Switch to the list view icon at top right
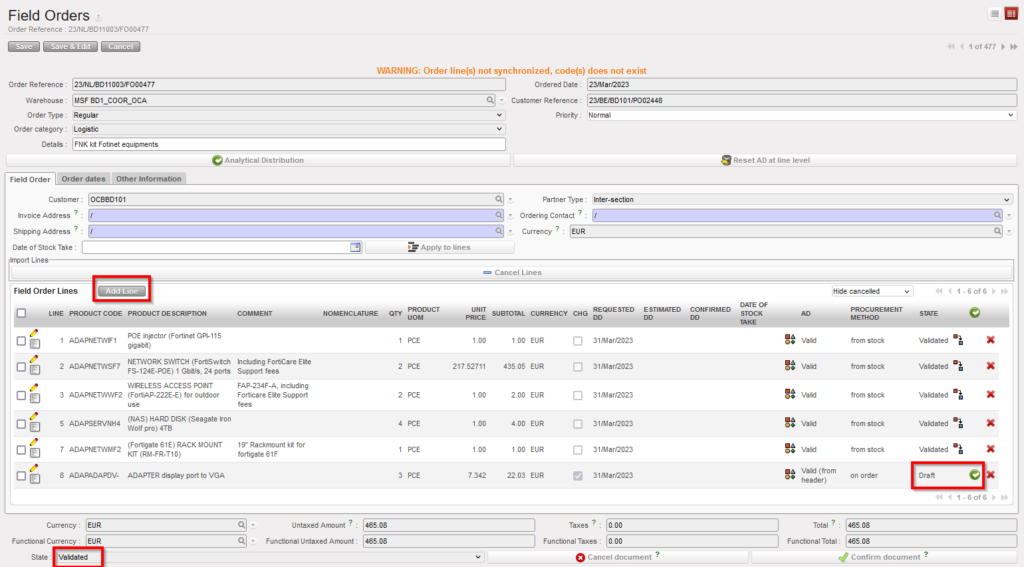1024x567 pixels. [995, 13]
